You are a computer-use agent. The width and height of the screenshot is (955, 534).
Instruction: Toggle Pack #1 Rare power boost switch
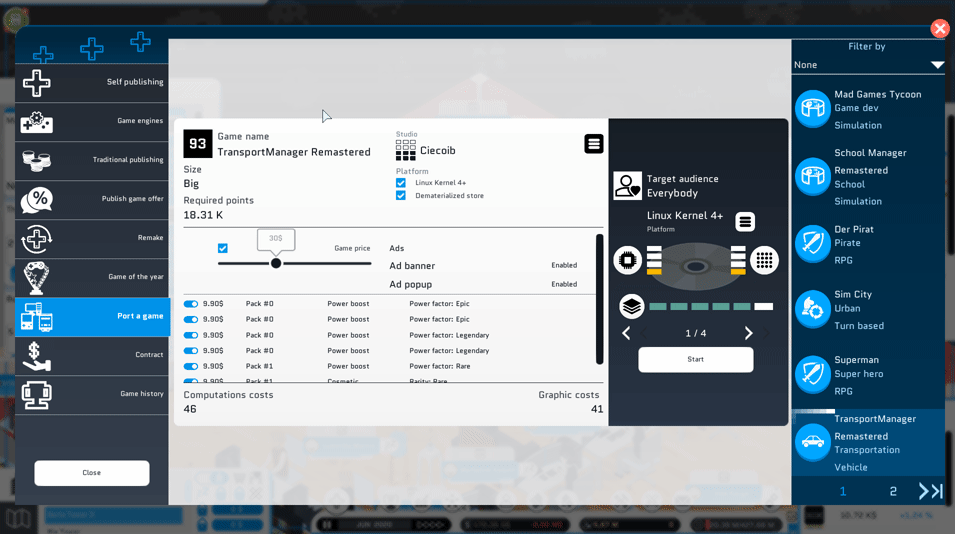click(x=191, y=367)
